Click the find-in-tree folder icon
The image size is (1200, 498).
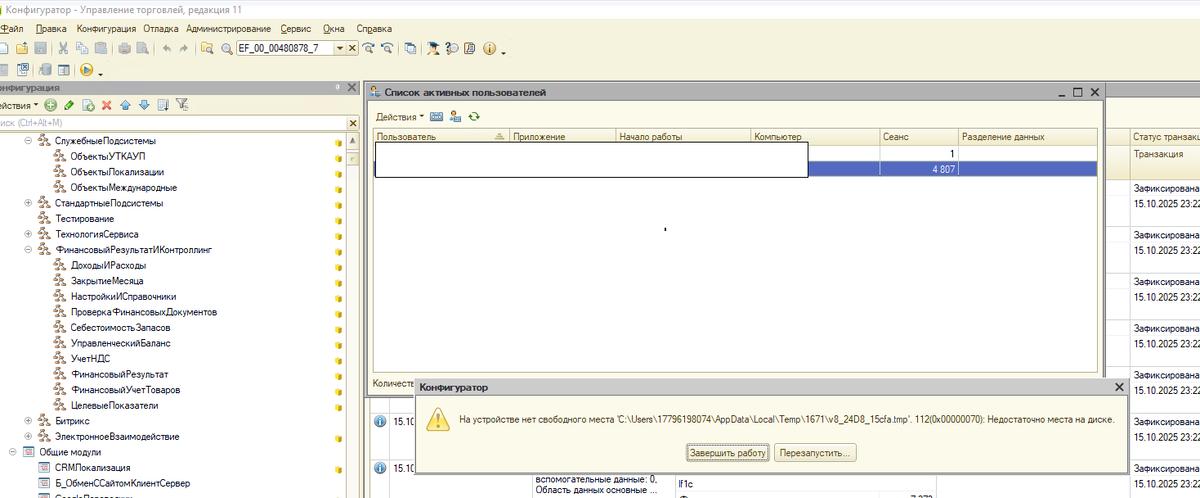tap(207, 48)
